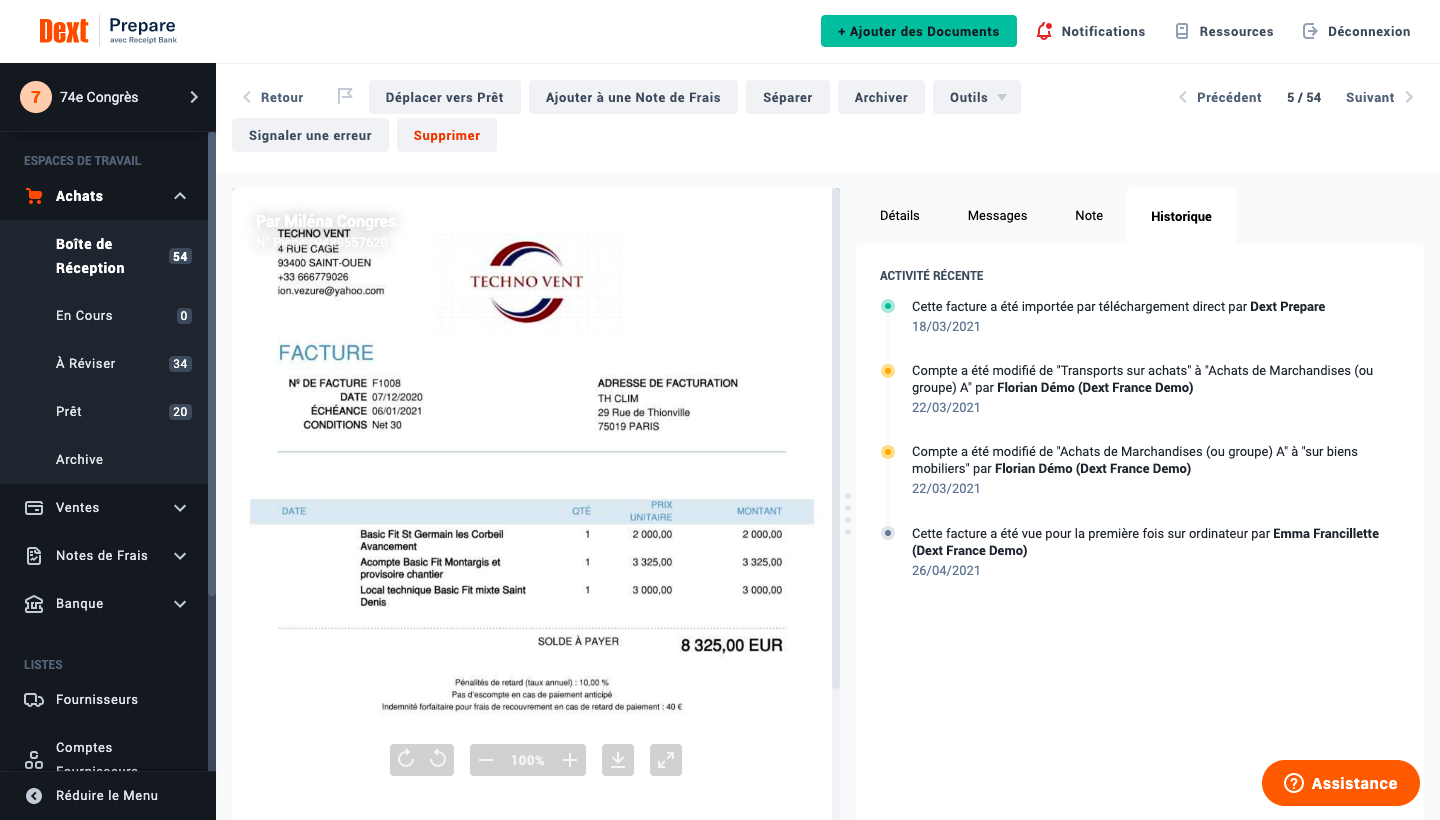Viewport: 1440px width, 820px height.
Task: Click the 26/04/2021 history date
Action: [946, 570]
